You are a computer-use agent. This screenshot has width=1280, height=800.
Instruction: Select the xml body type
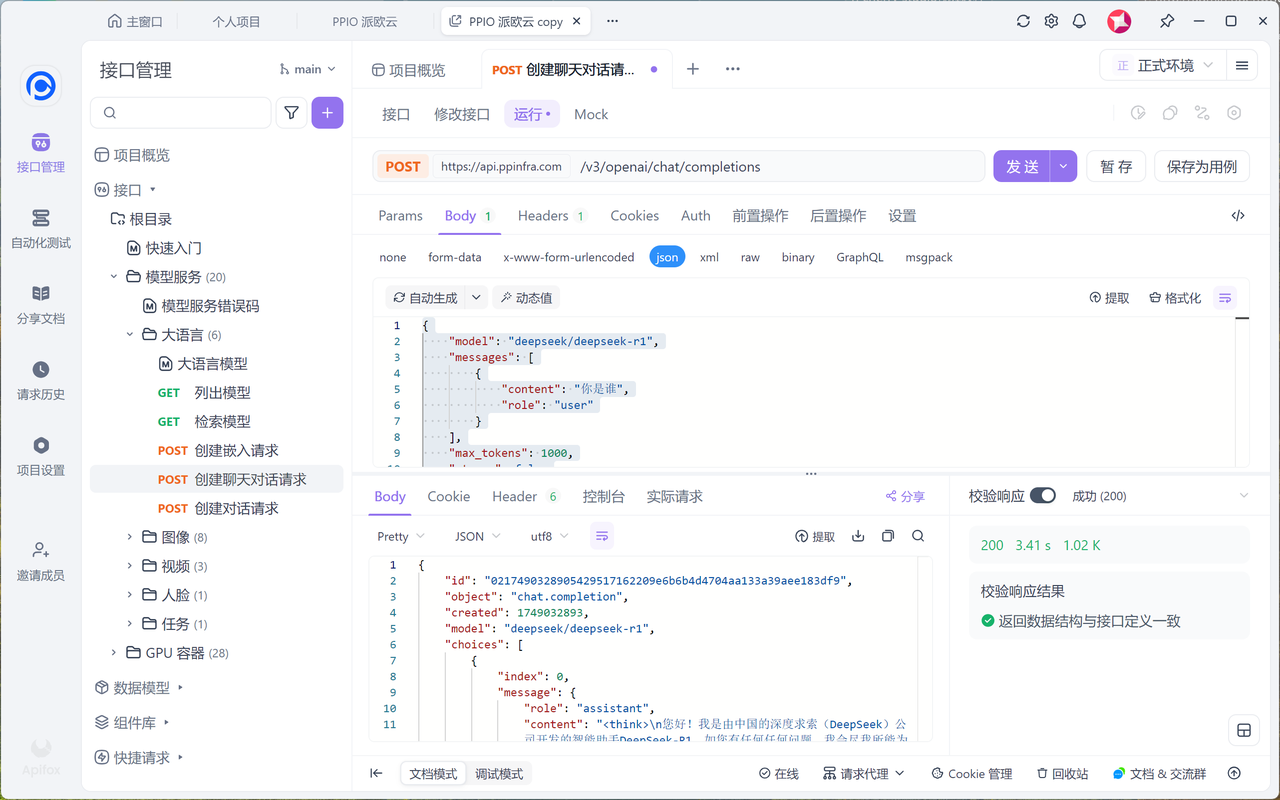click(709, 257)
